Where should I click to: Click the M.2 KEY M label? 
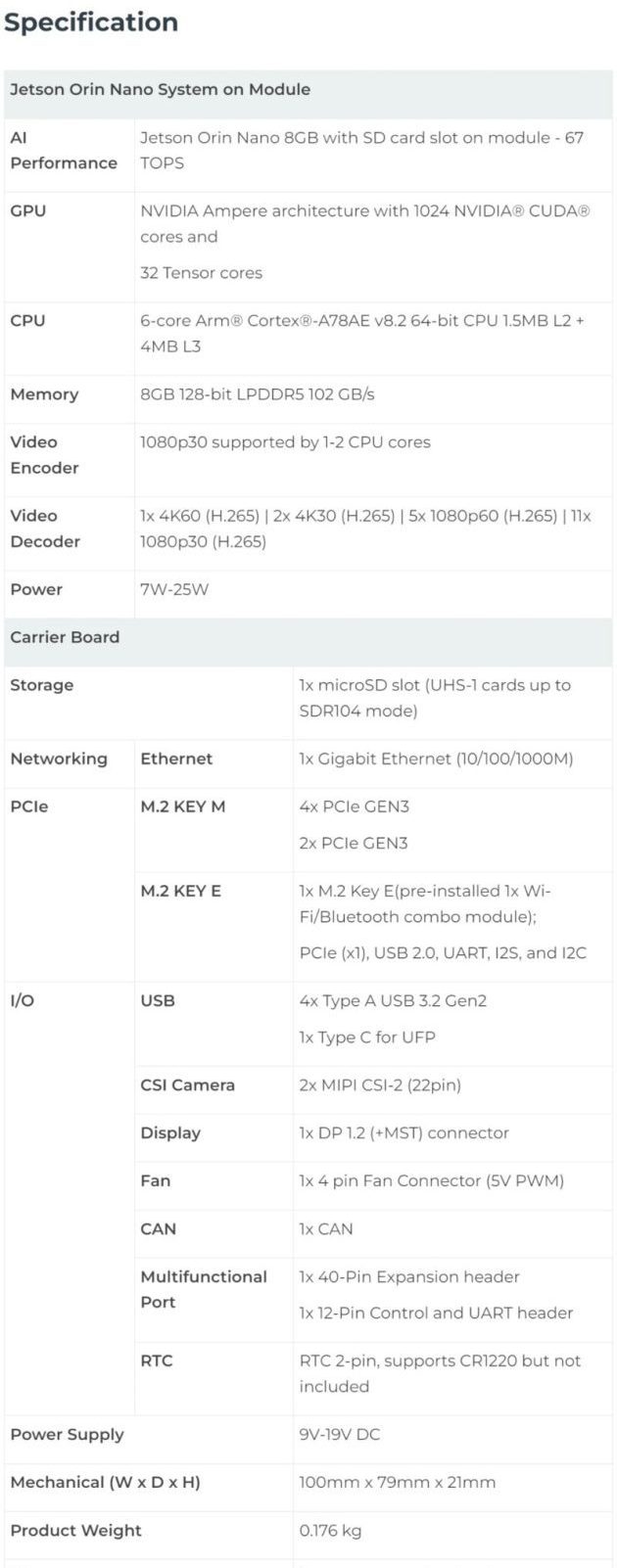(x=182, y=807)
